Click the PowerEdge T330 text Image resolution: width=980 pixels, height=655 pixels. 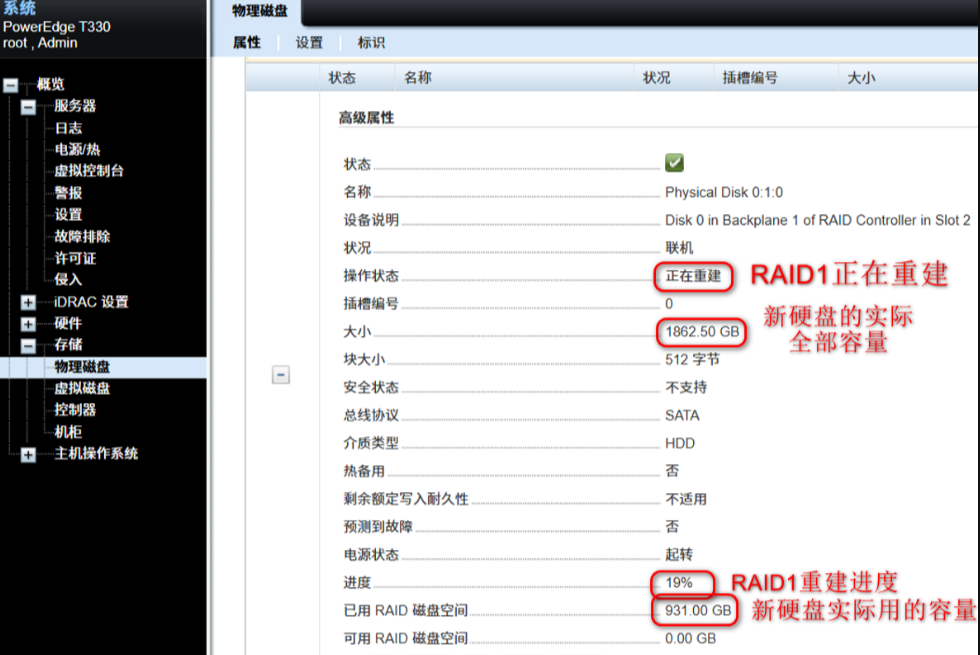pyautogui.click(x=57, y=27)
